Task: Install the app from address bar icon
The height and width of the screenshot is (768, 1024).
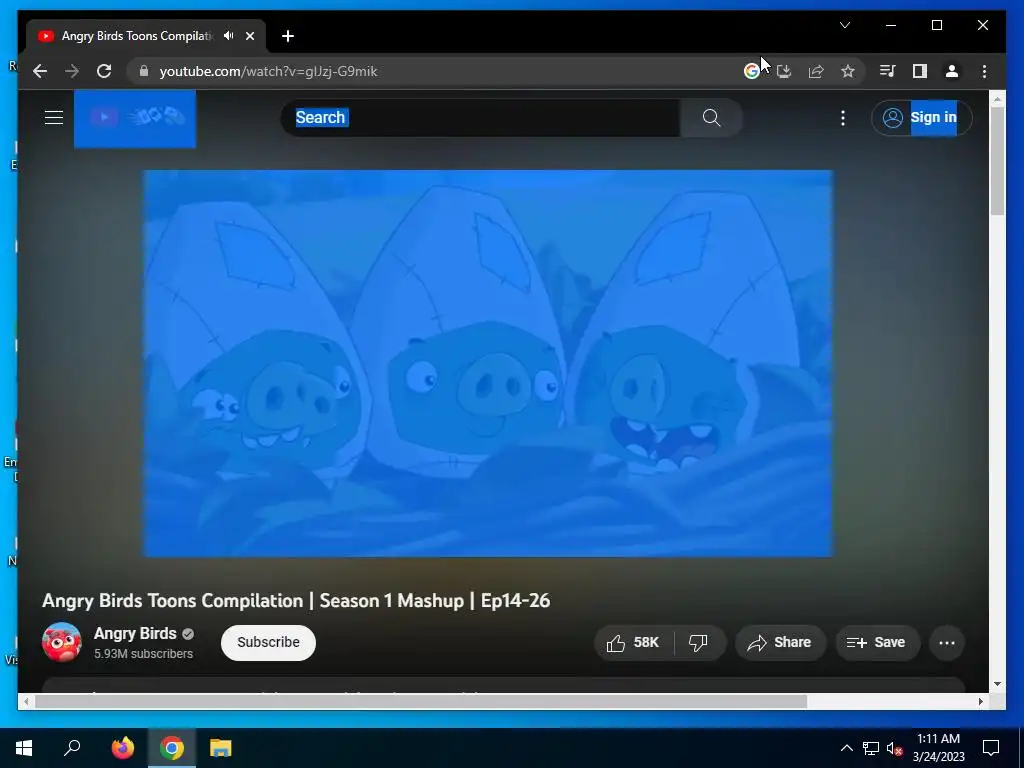Action: 784,71
